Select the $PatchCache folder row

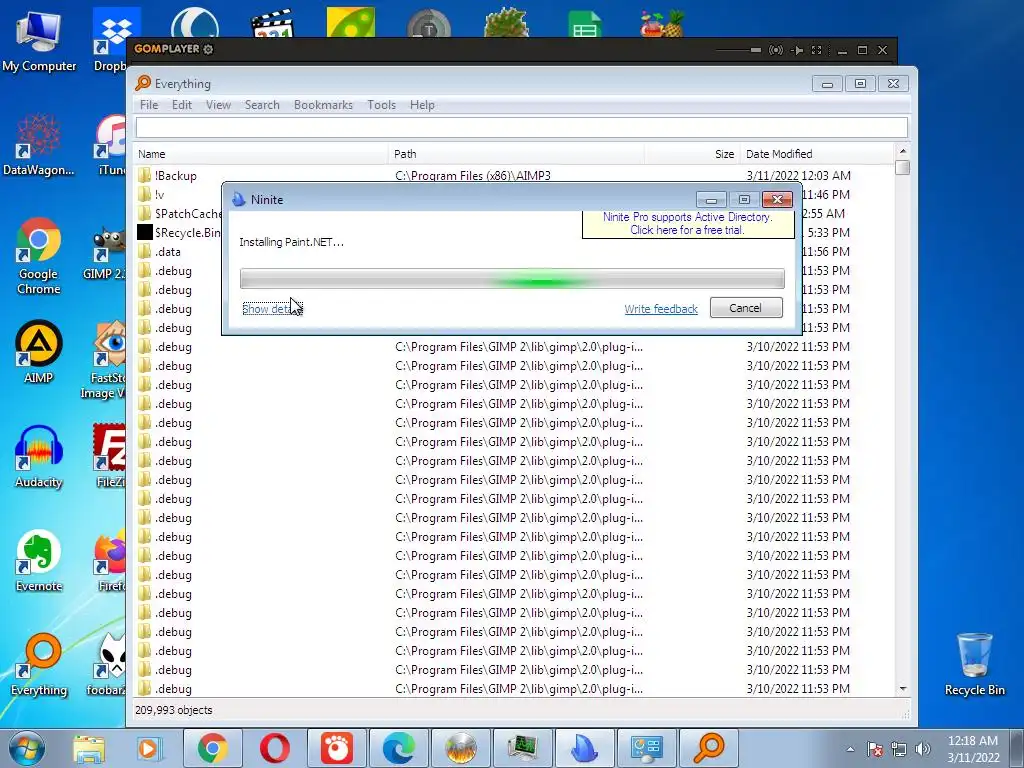point(179,214)
